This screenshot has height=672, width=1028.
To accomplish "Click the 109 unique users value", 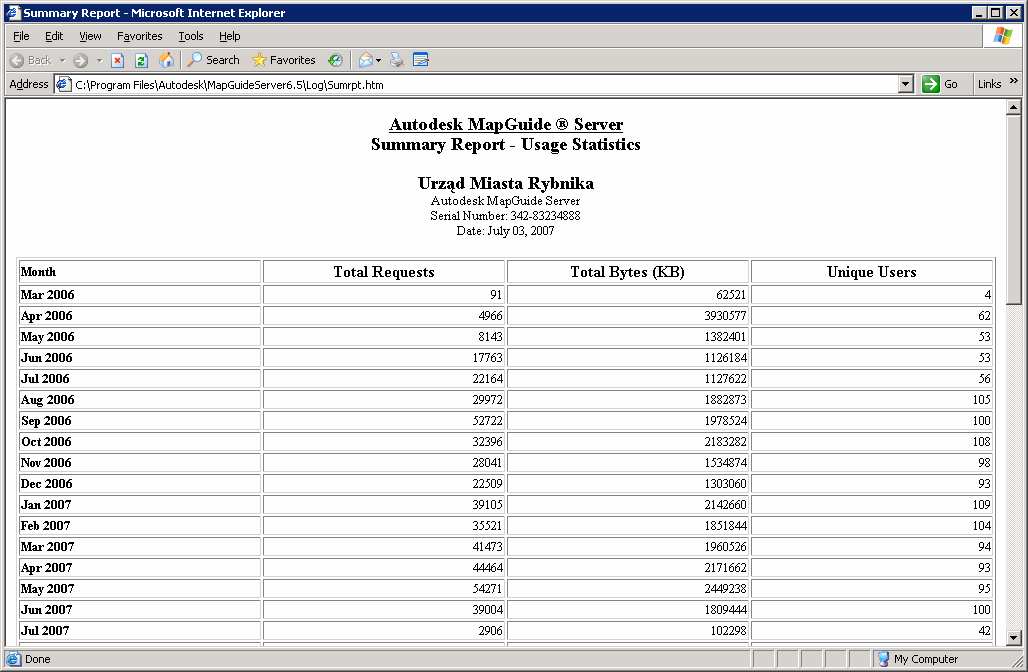I will click(981, 504).
